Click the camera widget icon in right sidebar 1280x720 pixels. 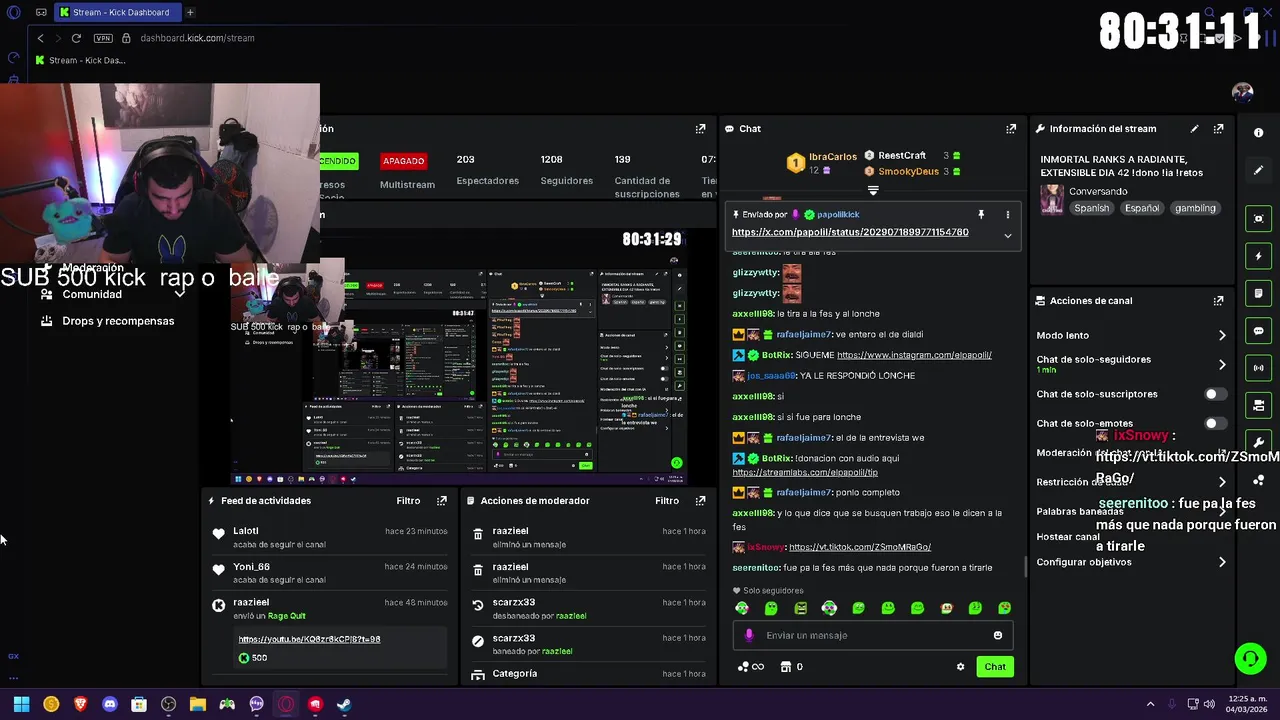(x=1259, y=405)
